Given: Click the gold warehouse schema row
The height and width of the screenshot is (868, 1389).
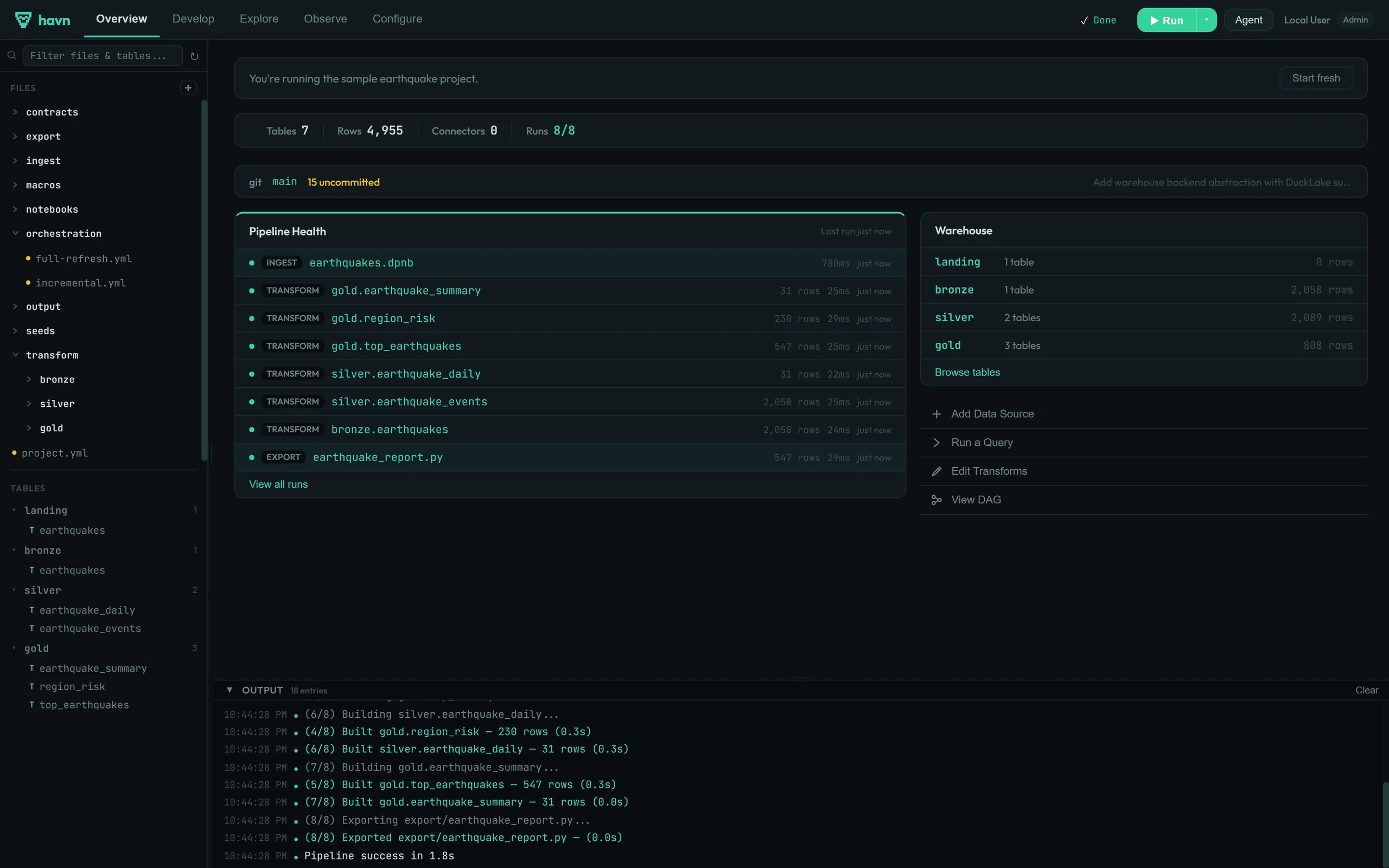Looking at the screenshot, I should 1143,346.
